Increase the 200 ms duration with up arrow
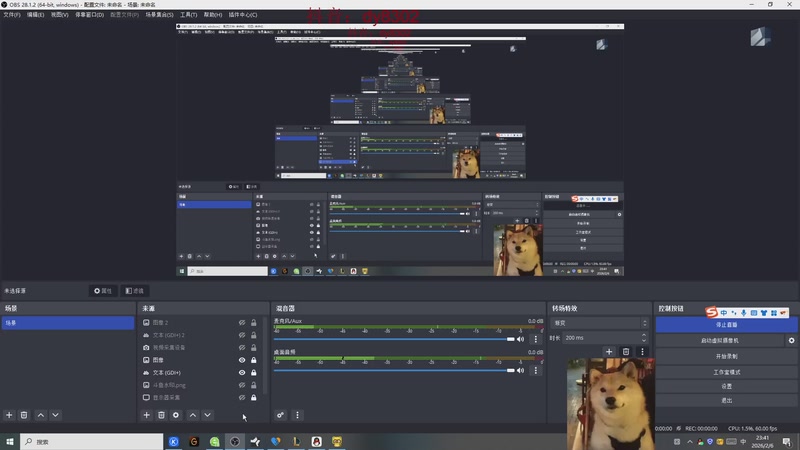This screenshot has width=800, height=450. point(644,335)
